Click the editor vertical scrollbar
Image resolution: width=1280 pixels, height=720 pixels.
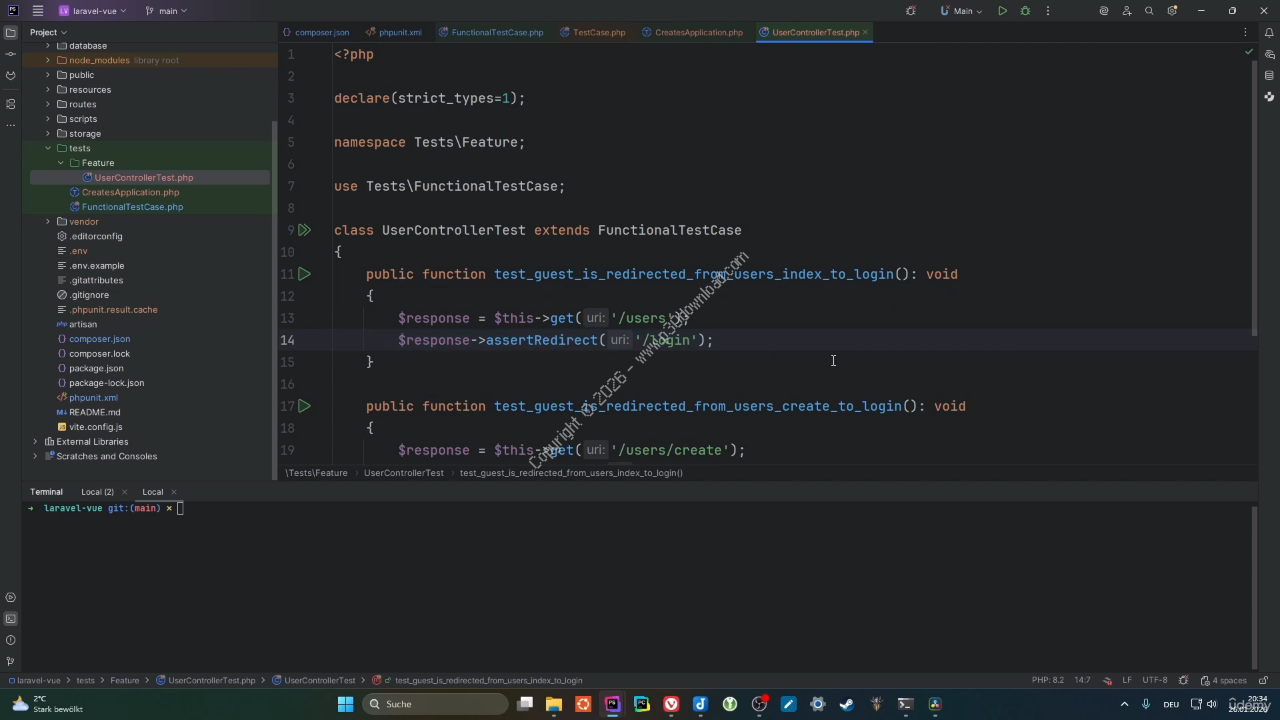coord(1254,200)
